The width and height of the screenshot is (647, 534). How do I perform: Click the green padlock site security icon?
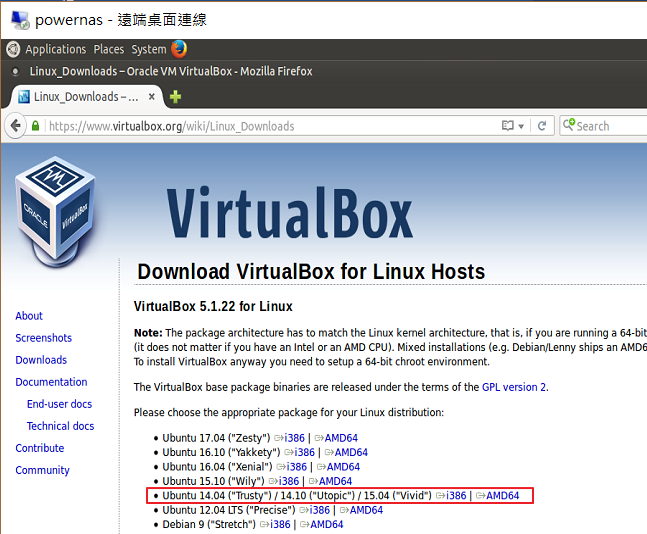pos(35,125)
